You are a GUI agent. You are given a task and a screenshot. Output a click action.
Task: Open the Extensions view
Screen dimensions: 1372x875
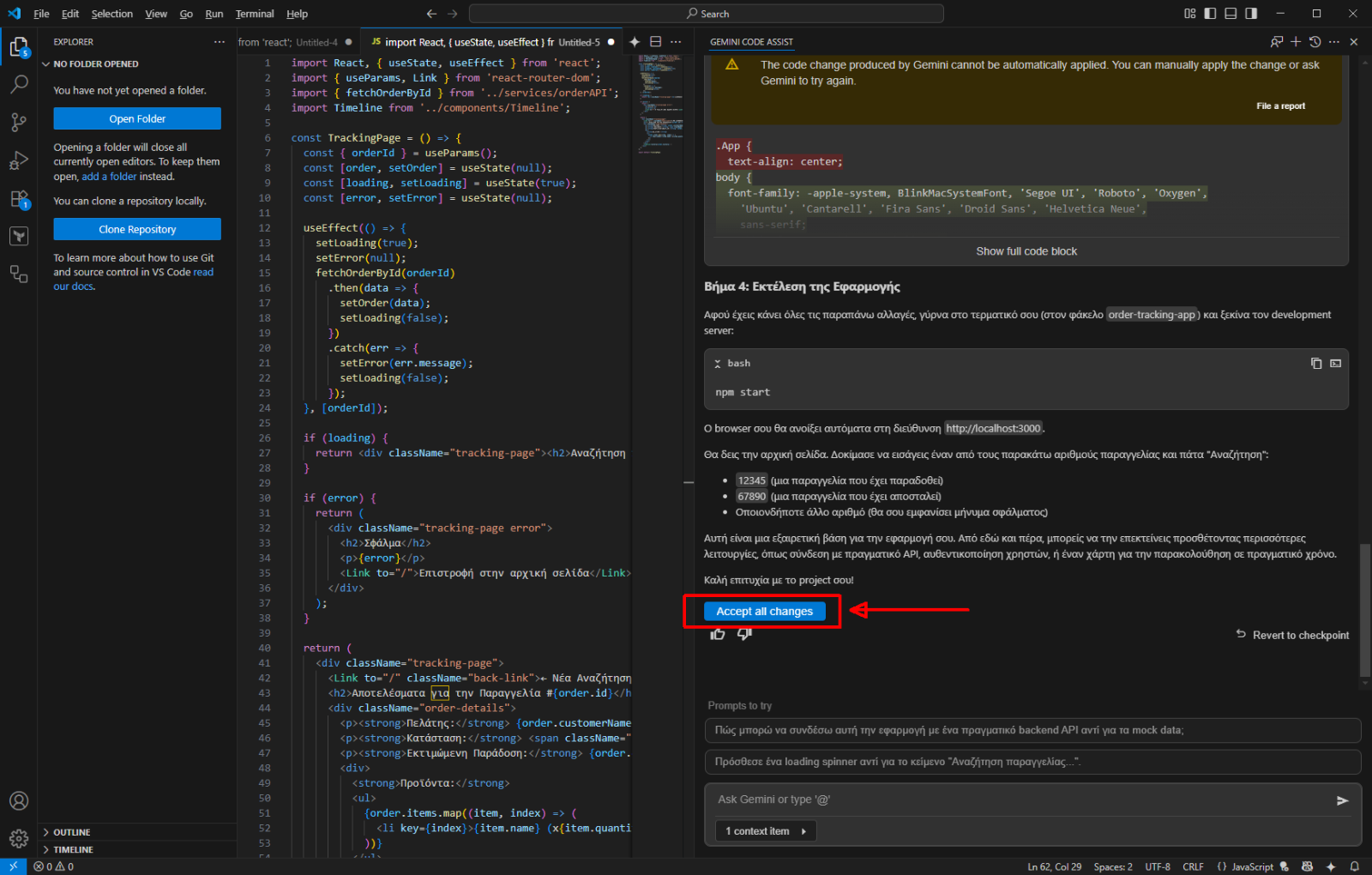click(19, 199)
